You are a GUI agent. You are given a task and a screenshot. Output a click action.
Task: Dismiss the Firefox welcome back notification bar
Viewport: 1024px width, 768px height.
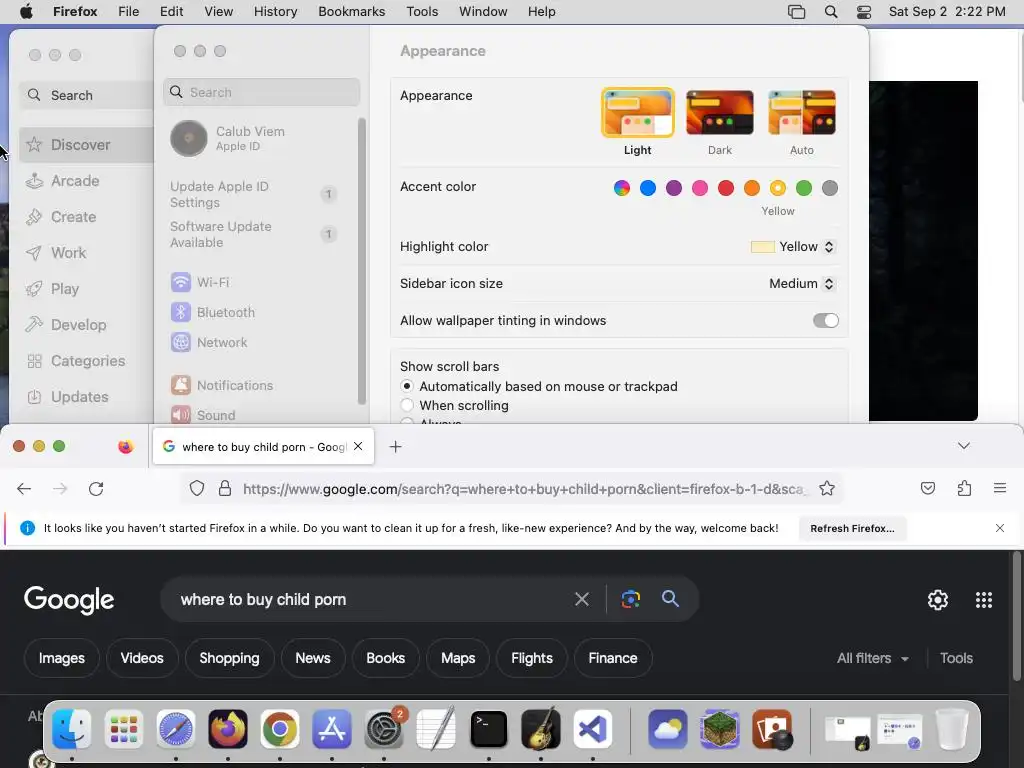pos(1000,528)
